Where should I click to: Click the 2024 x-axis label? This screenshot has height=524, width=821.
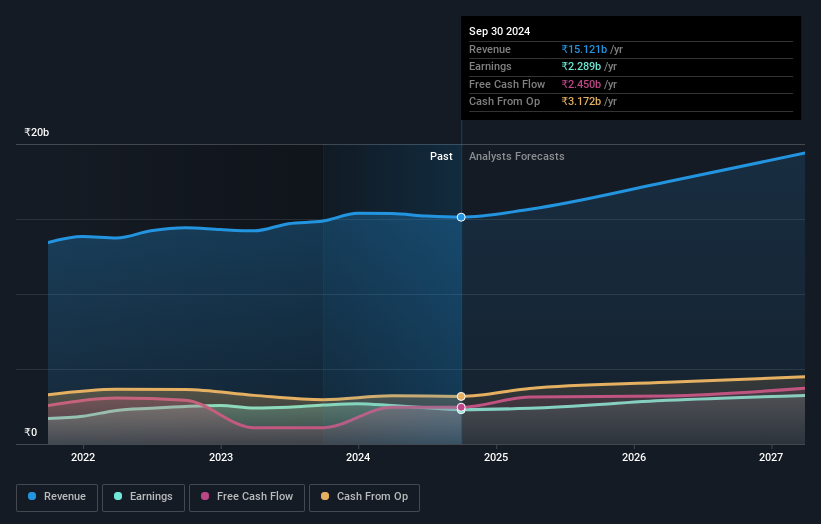(x=358, y=458)
